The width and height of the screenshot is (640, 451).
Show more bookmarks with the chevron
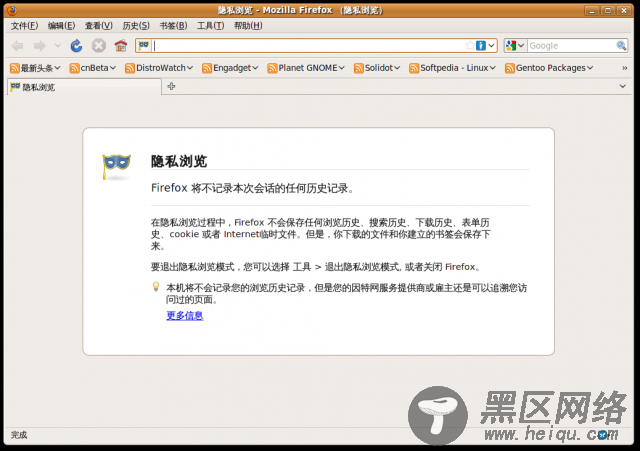pos(624,68)
